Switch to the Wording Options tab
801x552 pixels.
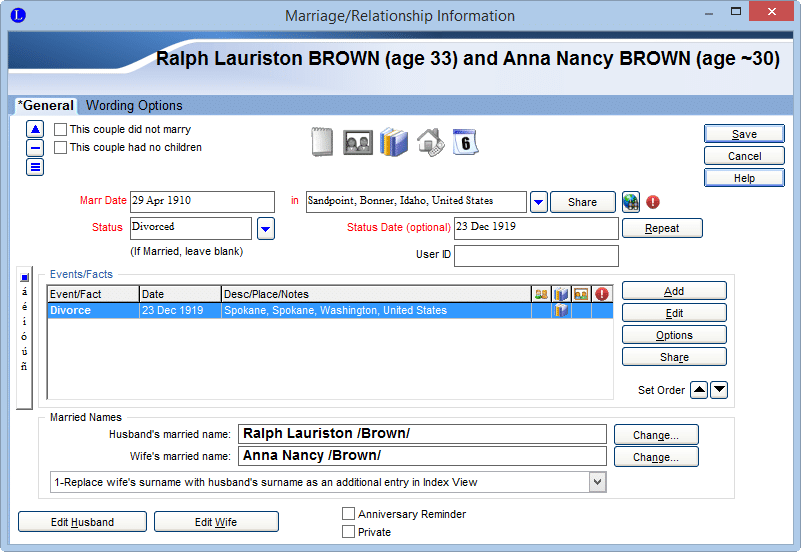[134, 105]
